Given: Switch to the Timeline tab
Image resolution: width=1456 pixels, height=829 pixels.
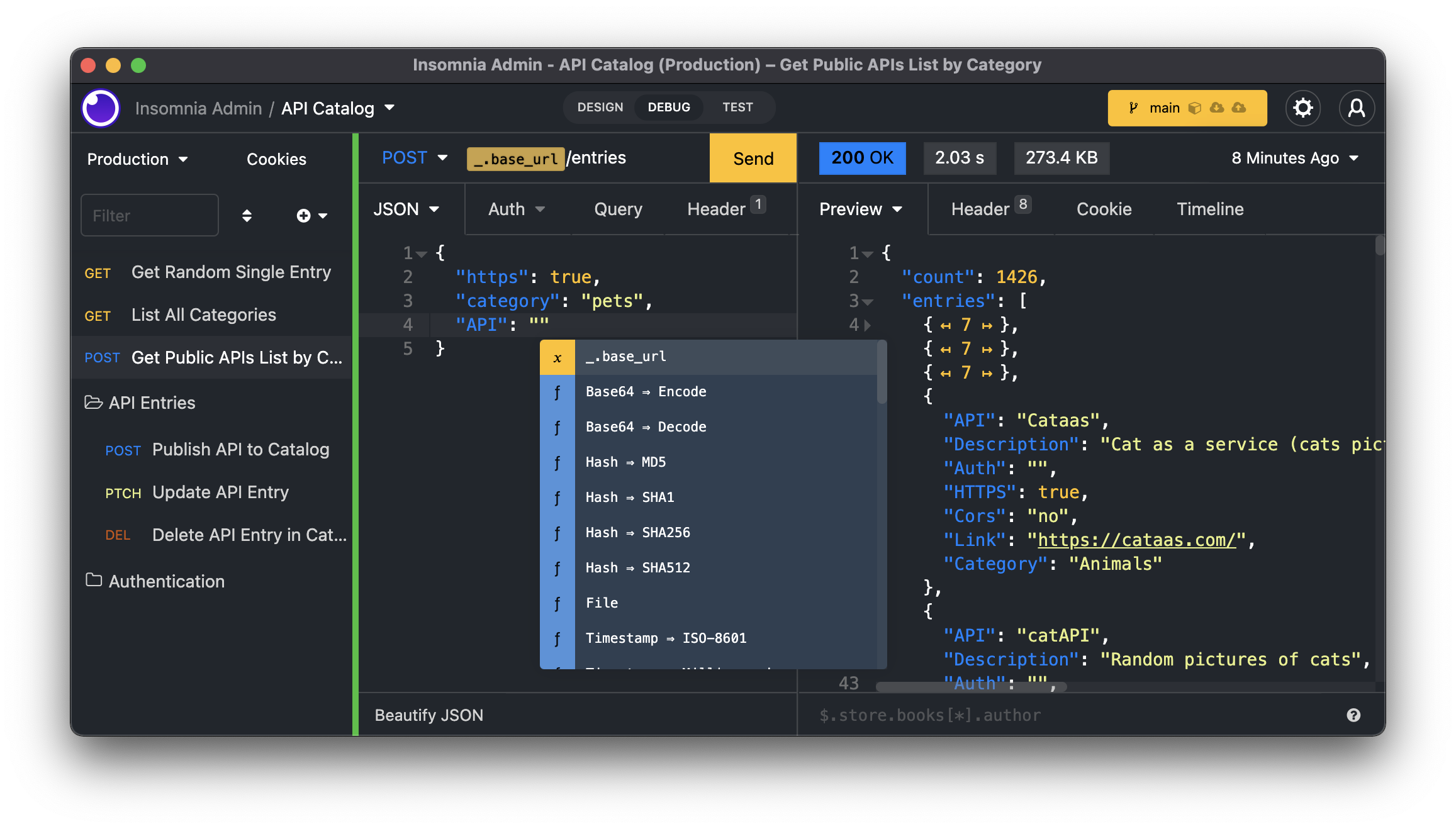Looking at the screenshot, I should (x=1210, y=209).
